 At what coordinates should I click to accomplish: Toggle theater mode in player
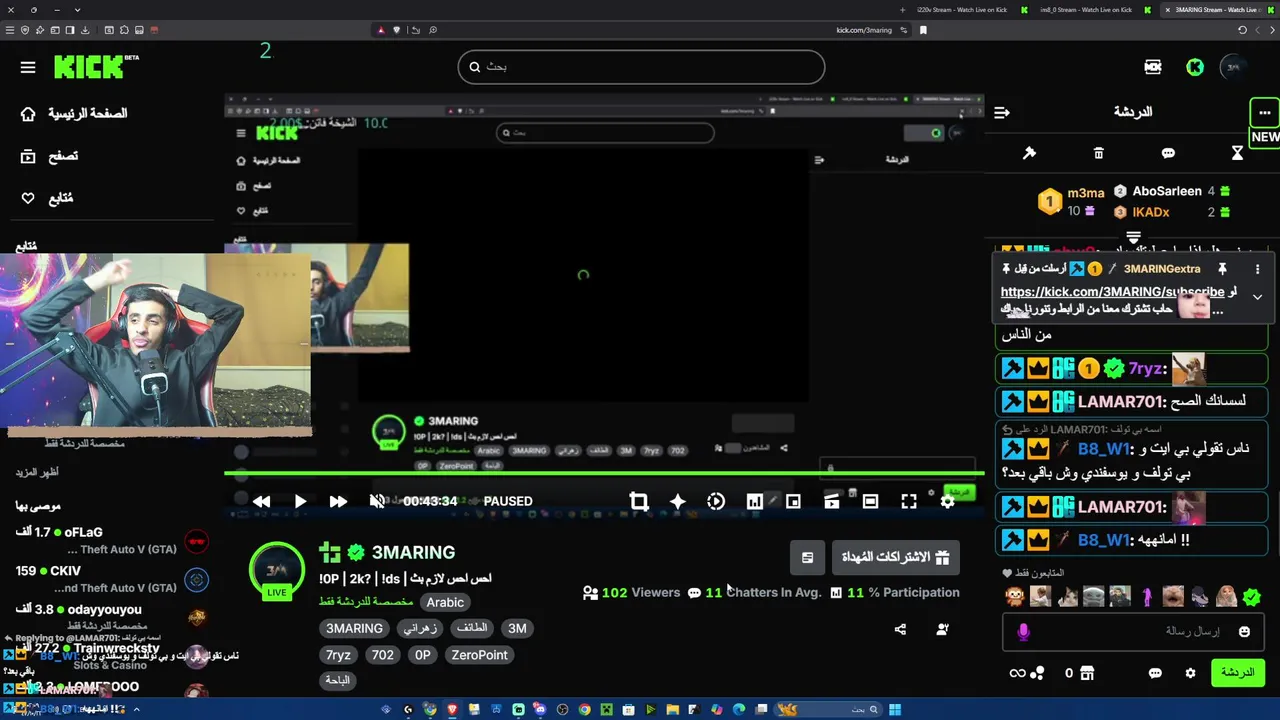point(870,501)
